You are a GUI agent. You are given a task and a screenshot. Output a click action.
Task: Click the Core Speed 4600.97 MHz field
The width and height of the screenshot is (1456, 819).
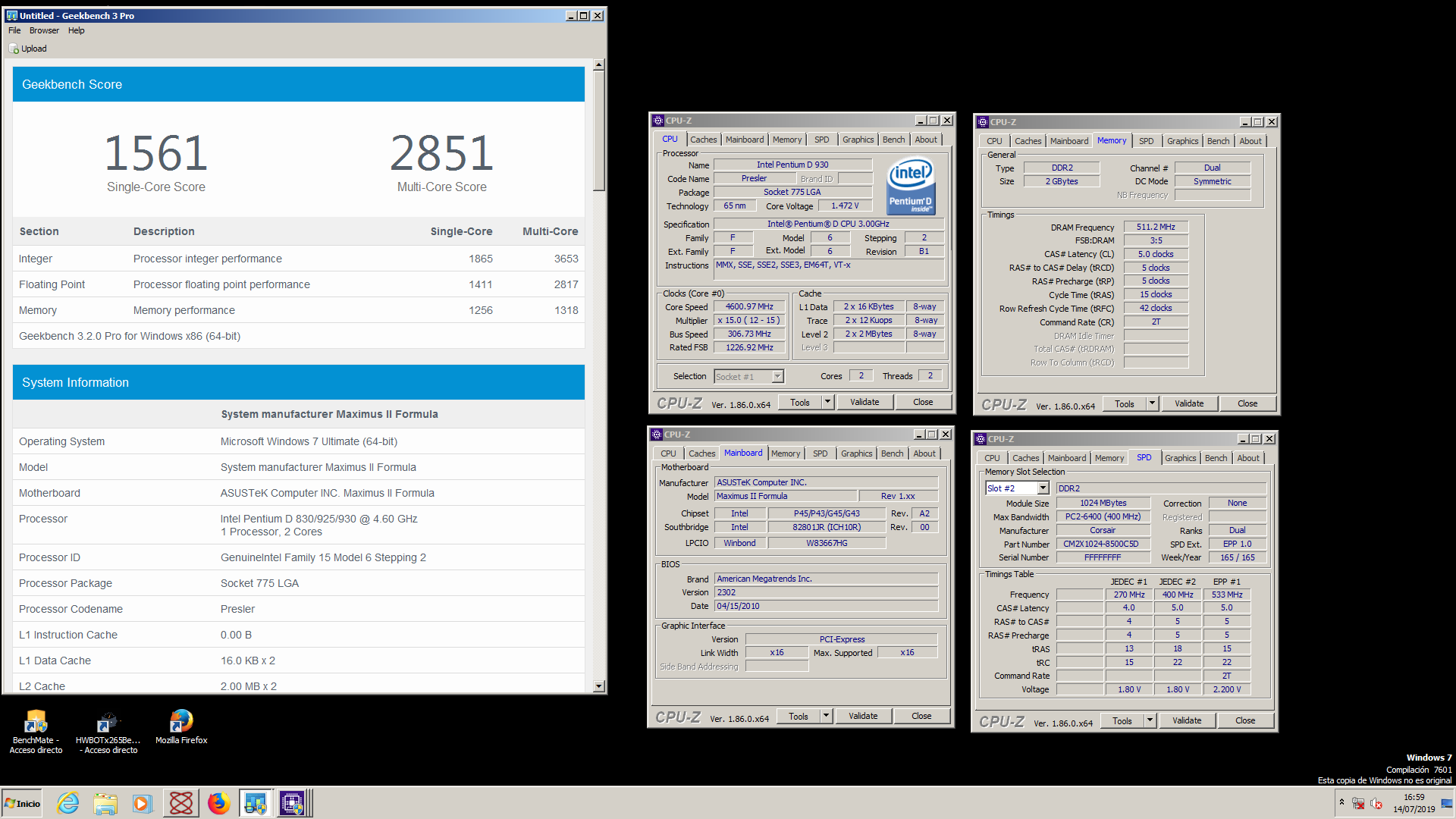(749, 307)
